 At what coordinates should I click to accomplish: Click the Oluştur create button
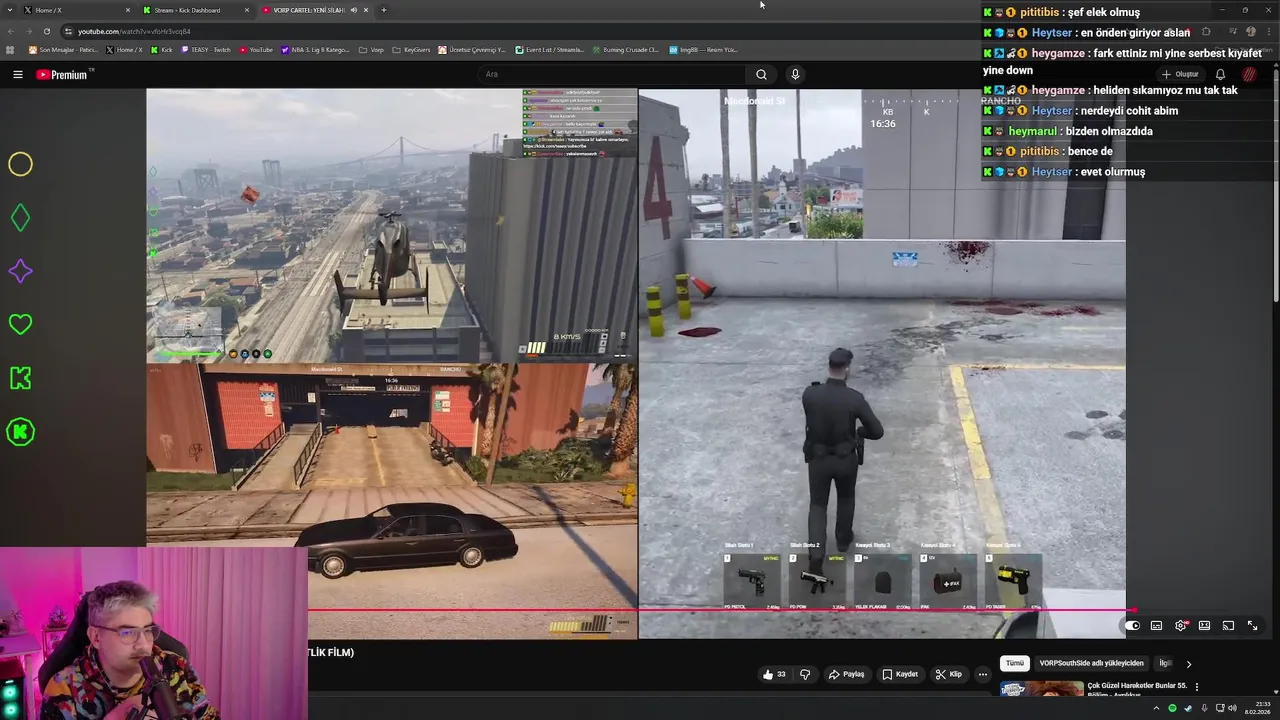pos(1180,74)
